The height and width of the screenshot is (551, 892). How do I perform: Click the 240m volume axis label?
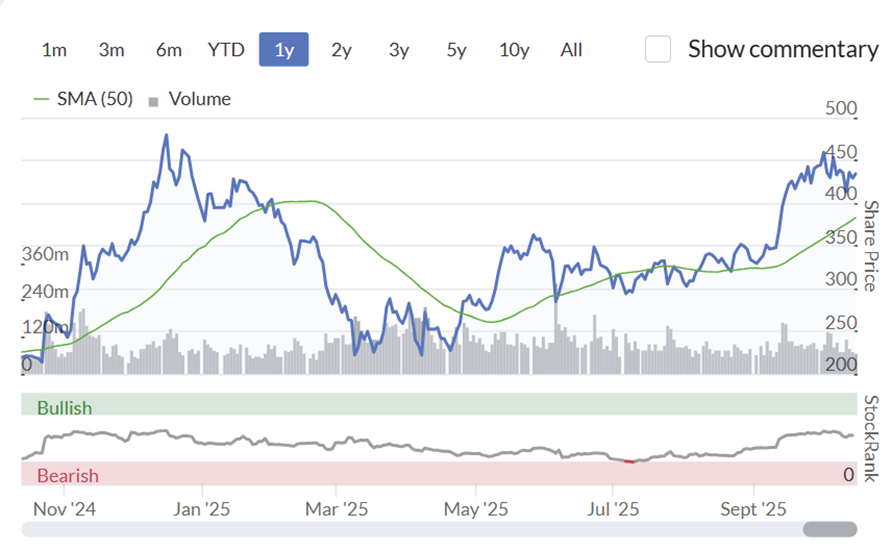pyautogui.click(x=46, y=292)
